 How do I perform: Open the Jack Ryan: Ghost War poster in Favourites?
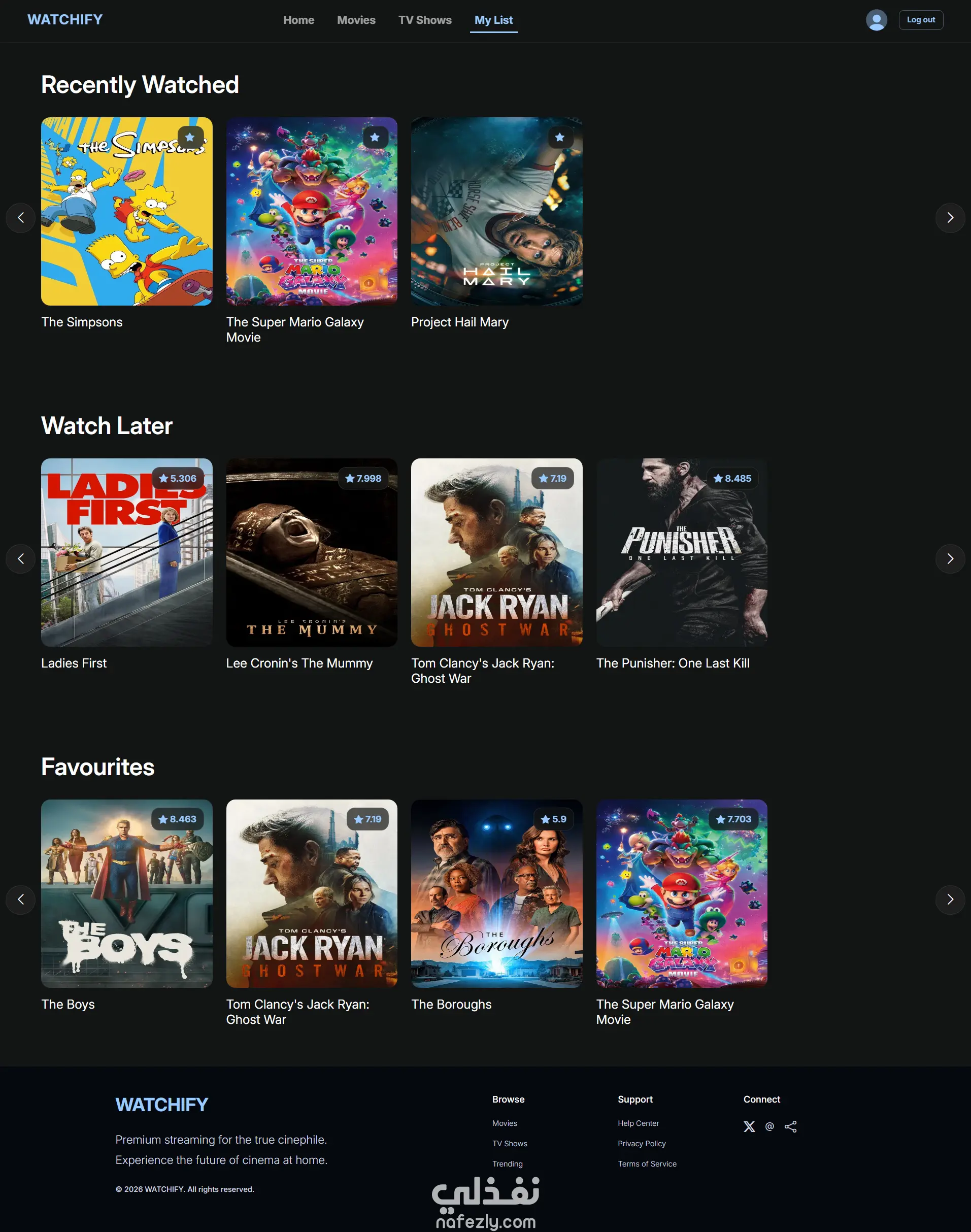pyautogui.click(x=312, y=894)
